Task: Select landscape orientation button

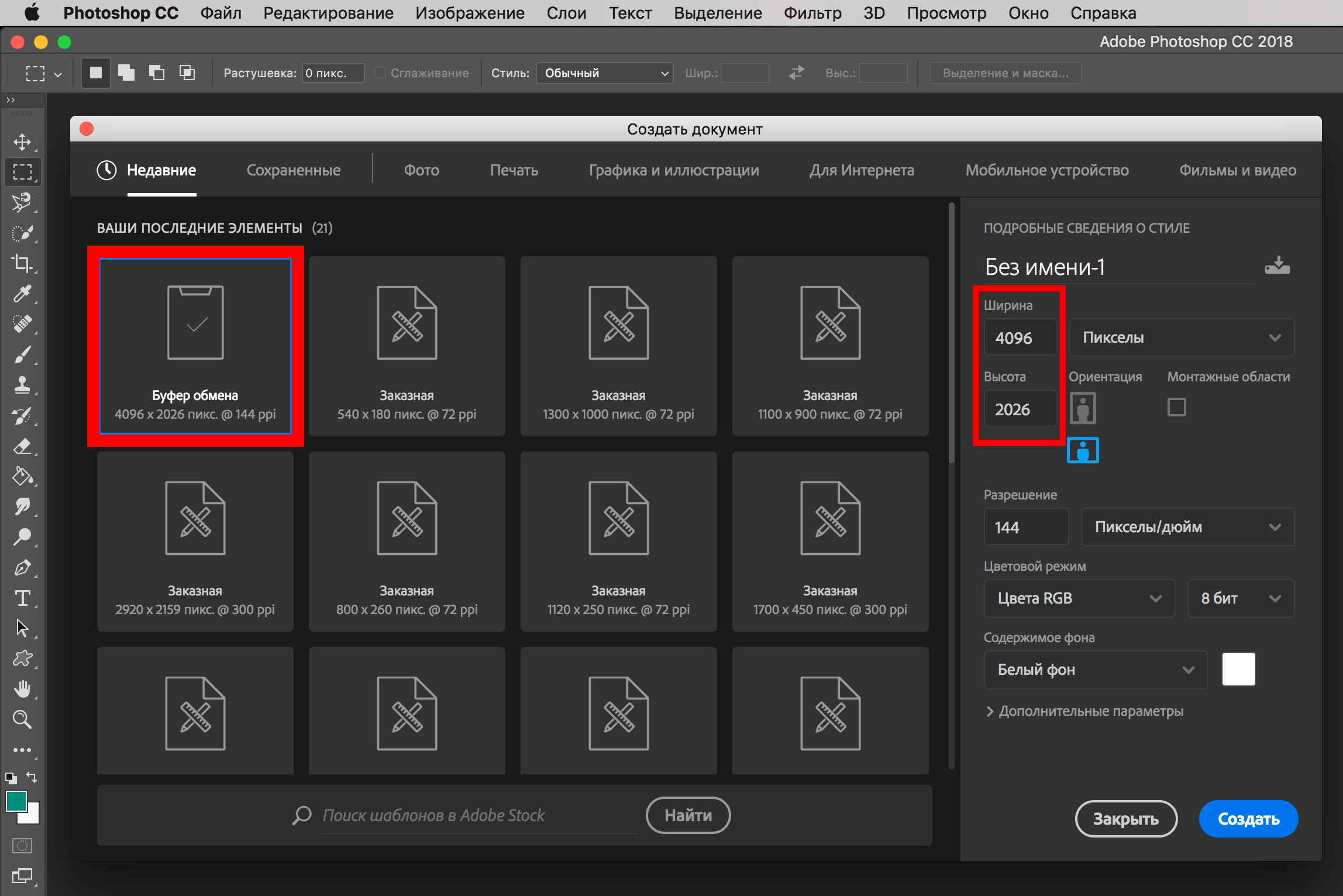Action: pos(1082,450)
